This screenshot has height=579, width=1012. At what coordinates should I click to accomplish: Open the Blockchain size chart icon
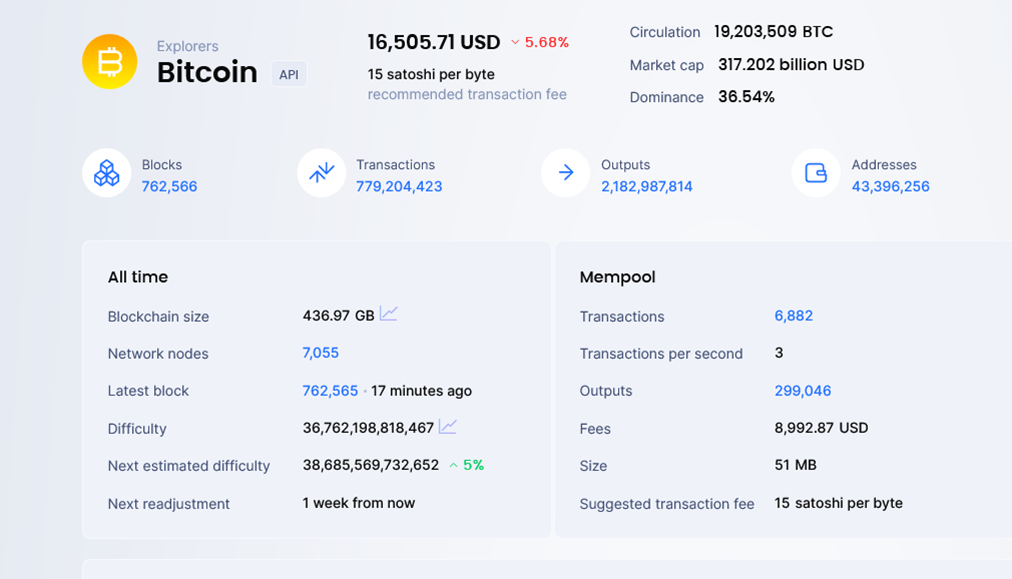tap(389, 314)
